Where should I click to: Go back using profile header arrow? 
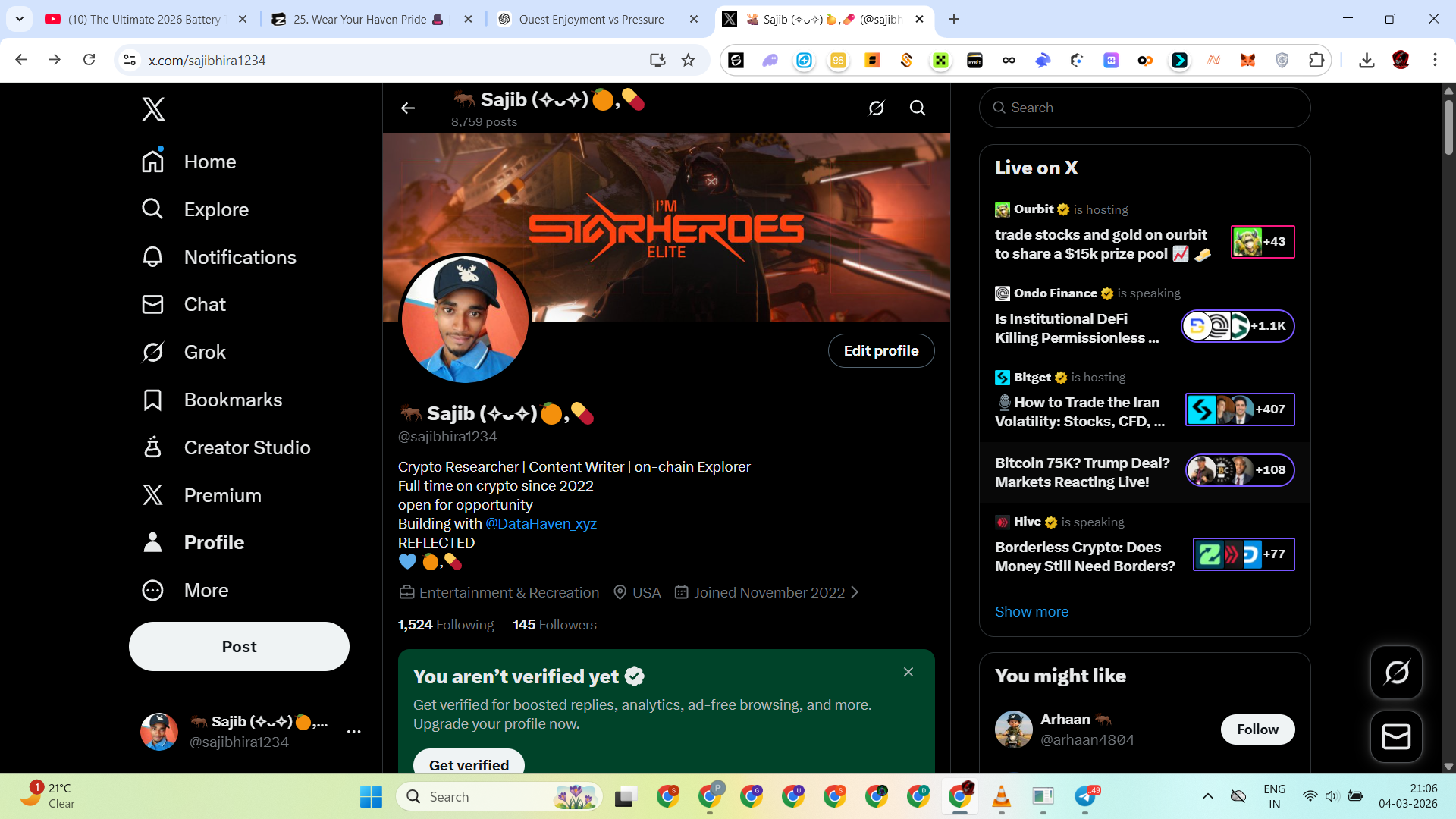pos(408,108)
